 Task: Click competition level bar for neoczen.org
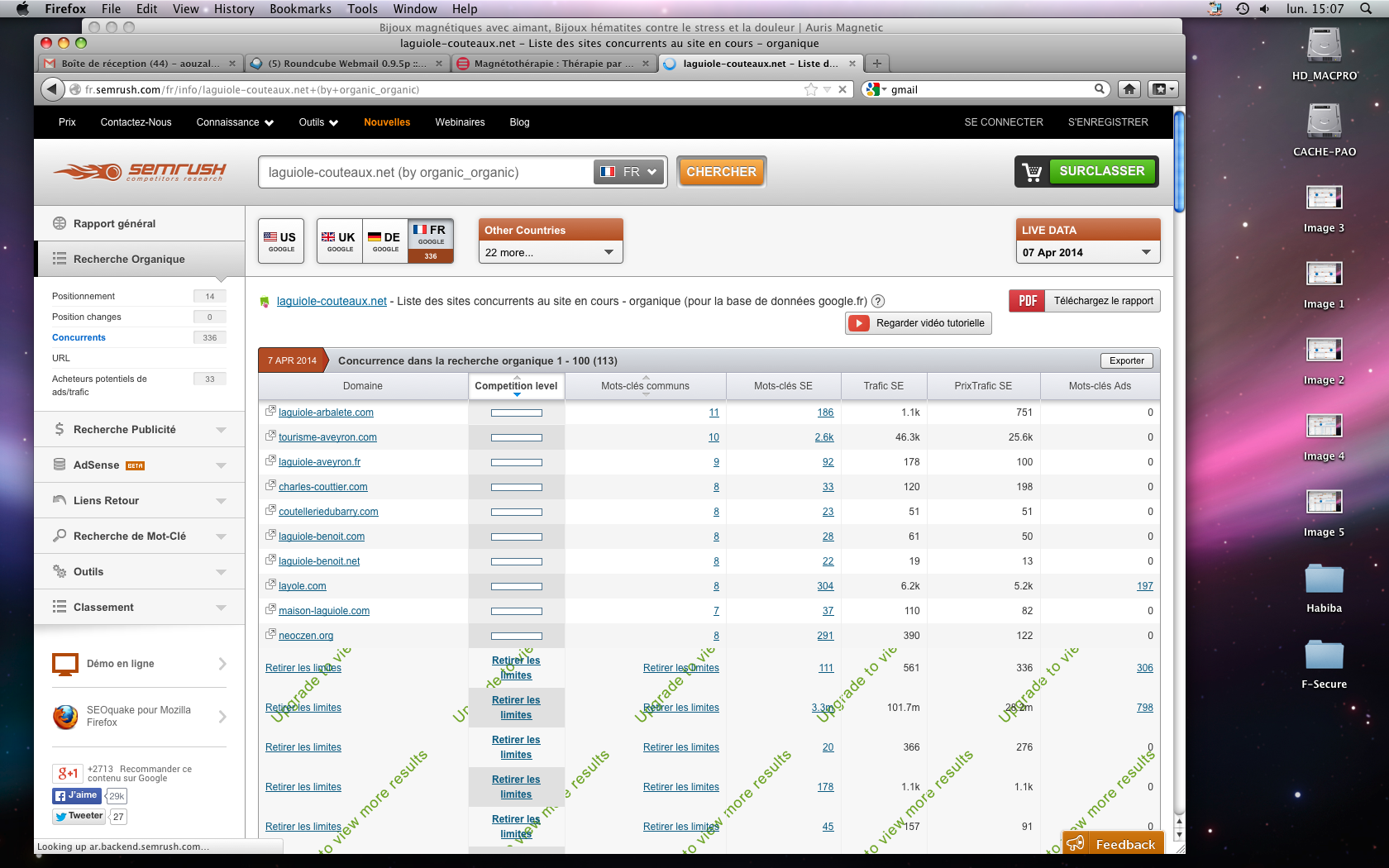point(517,636)
